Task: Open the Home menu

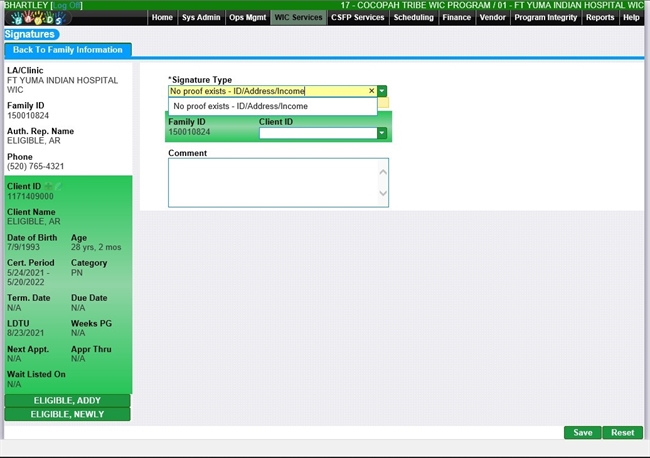Action: point(162,18)
